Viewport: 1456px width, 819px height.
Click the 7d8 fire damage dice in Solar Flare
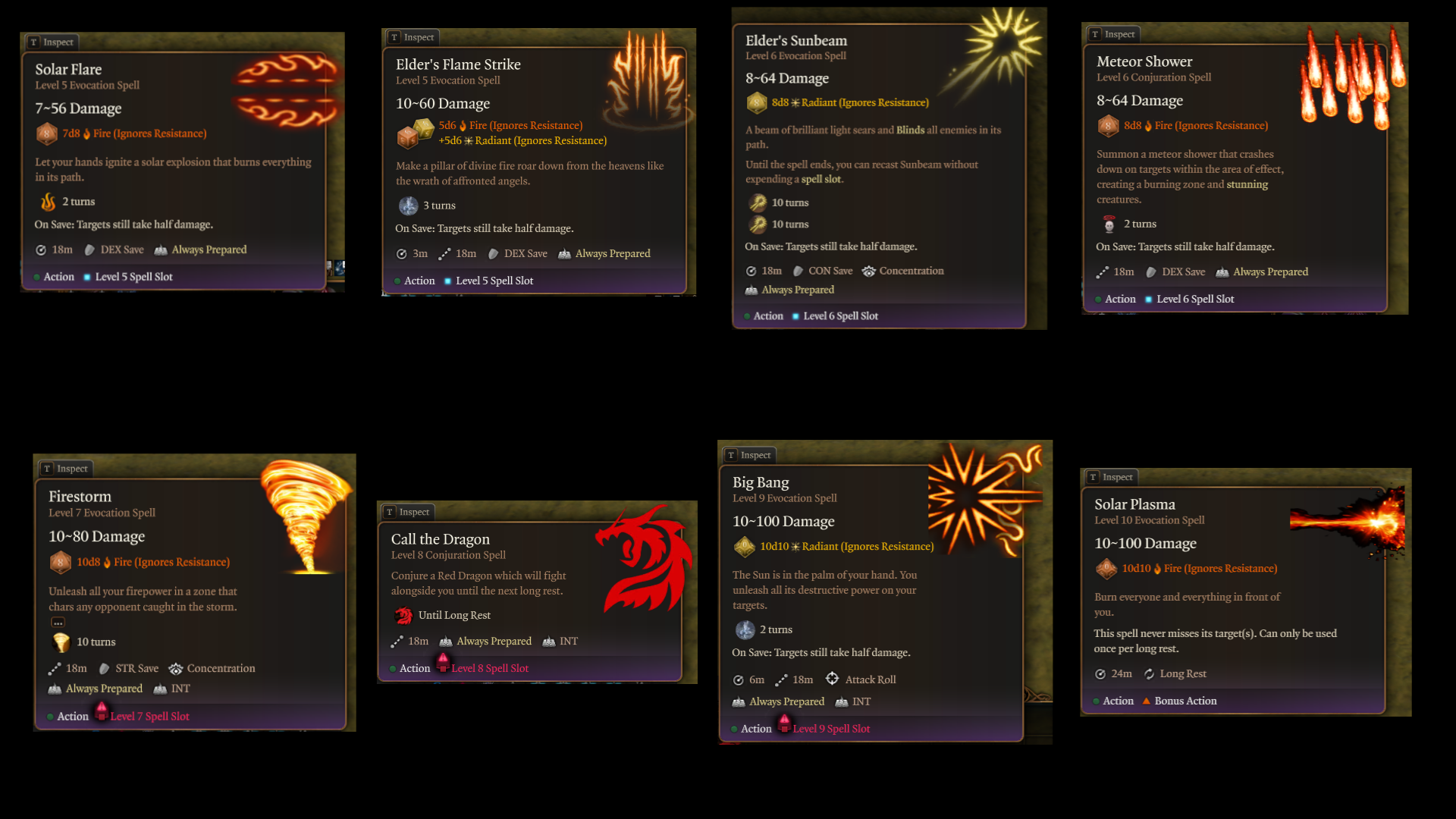[x=47, y=133]
